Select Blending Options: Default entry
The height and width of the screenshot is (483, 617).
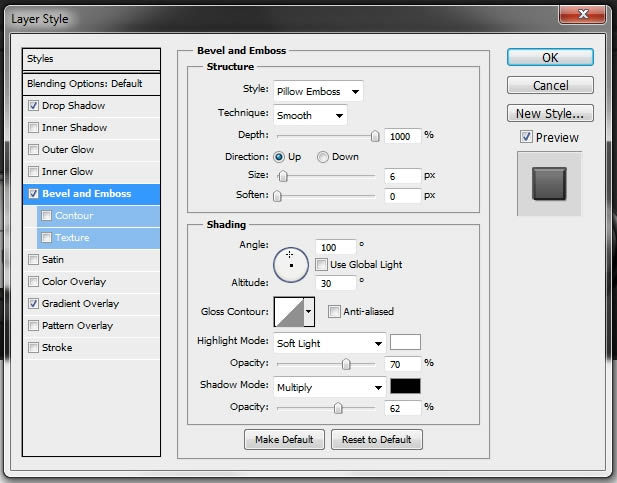point(91,83)
